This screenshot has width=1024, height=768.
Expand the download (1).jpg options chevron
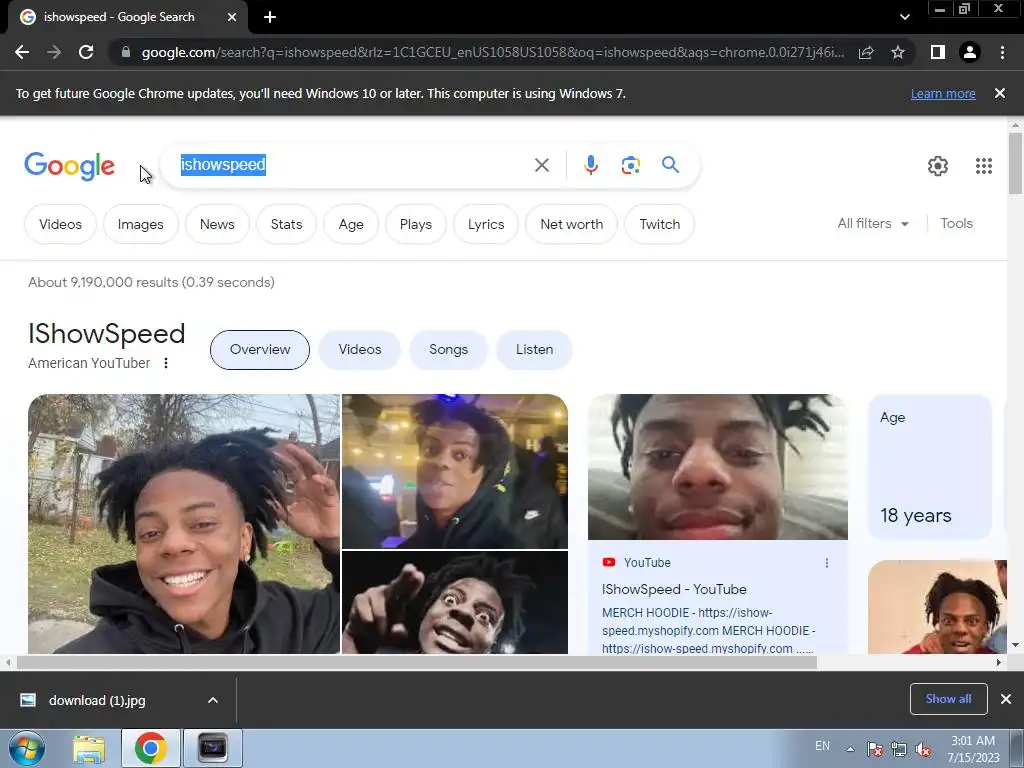[213, 700]
